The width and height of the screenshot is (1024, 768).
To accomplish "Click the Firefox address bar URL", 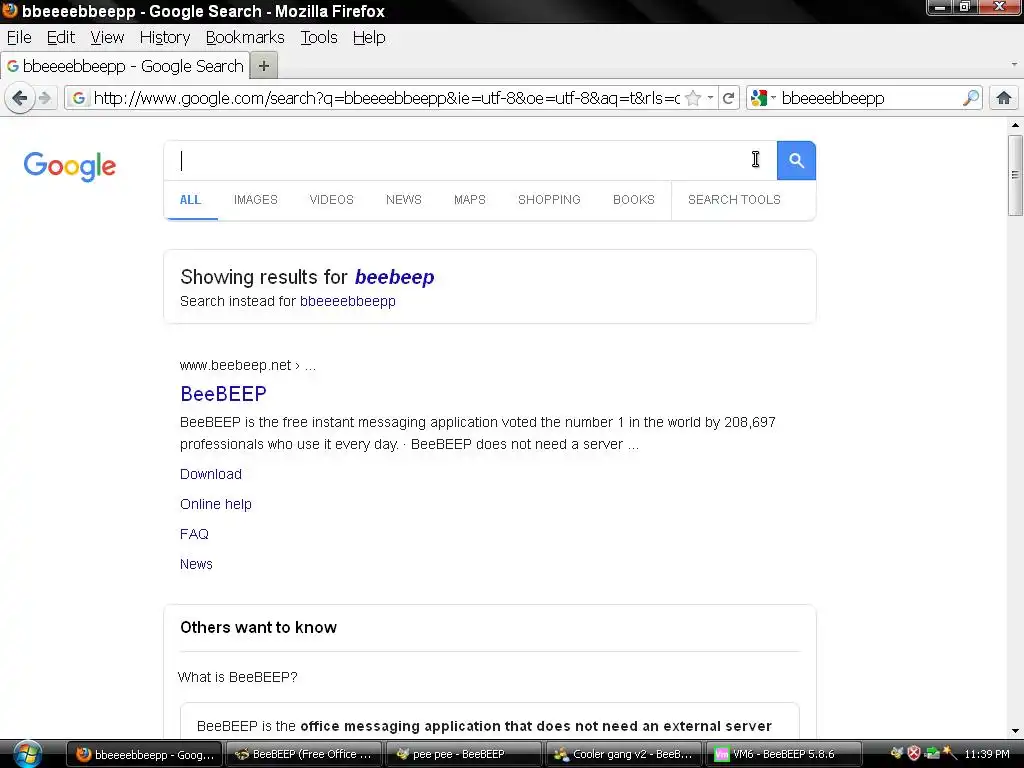I will point(387,99).
